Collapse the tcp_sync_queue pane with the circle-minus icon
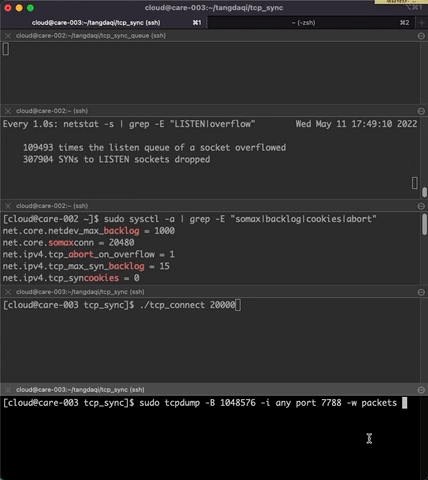This screenshot has width=428, height=480. point(421,36)
